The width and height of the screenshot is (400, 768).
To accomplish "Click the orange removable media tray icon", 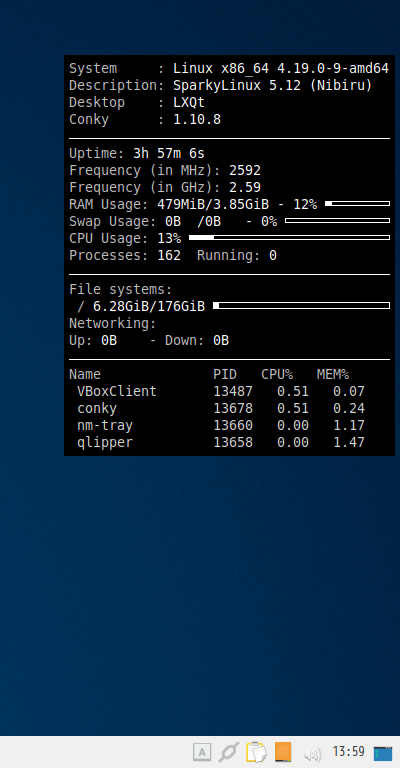I will (283, 752).
